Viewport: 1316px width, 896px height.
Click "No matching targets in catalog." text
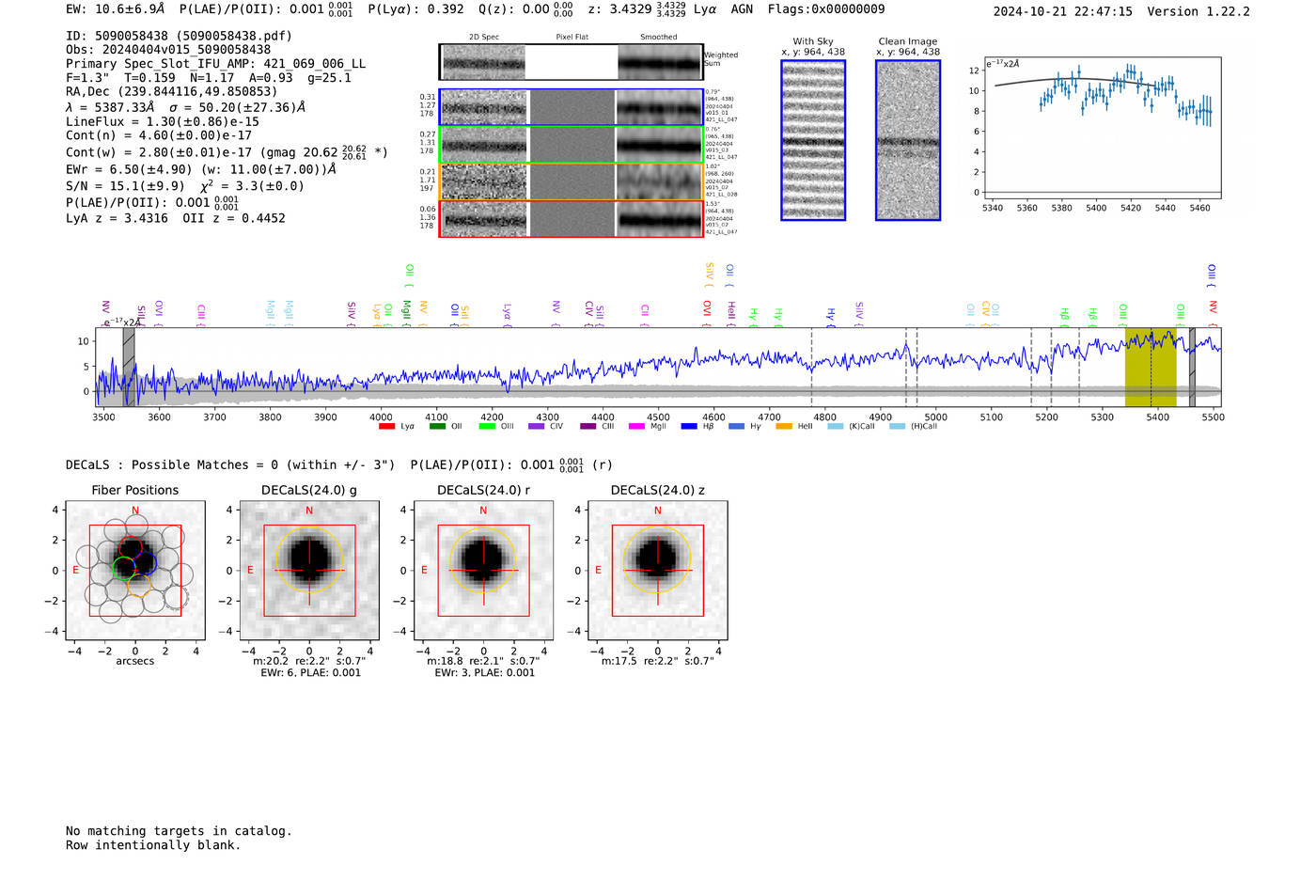(179, 831)
